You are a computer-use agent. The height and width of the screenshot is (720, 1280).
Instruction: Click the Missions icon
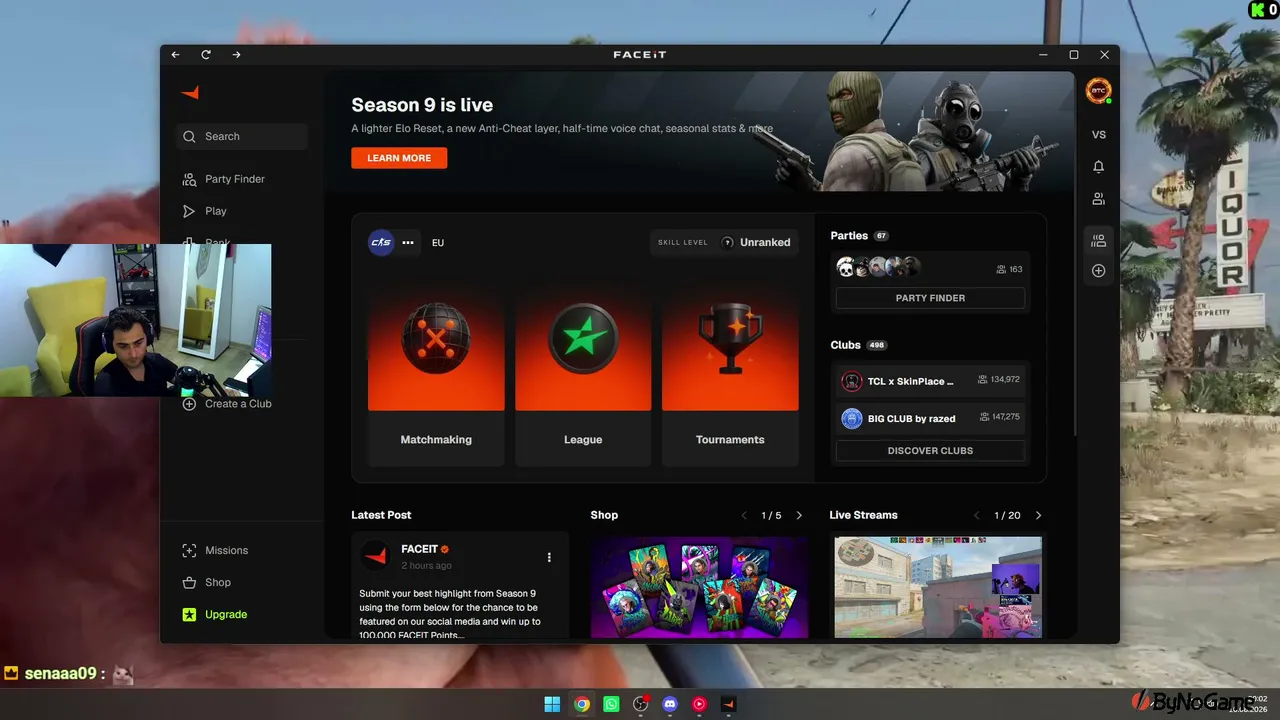(189, 551)
